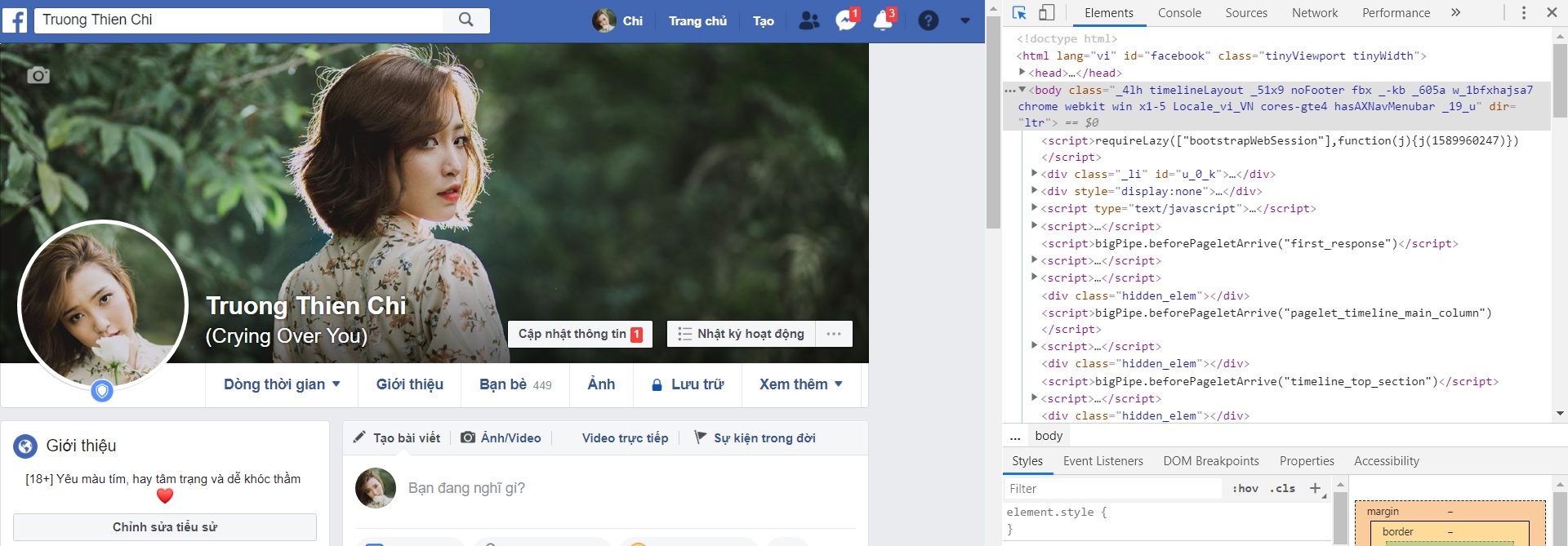Go to Trang chủ home link
1568x546 pixels.
[x=697, y=21]
